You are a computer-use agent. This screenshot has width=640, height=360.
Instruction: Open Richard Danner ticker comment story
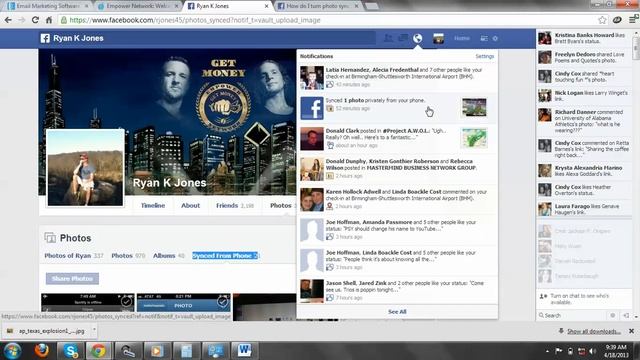(x=584, y=121)
